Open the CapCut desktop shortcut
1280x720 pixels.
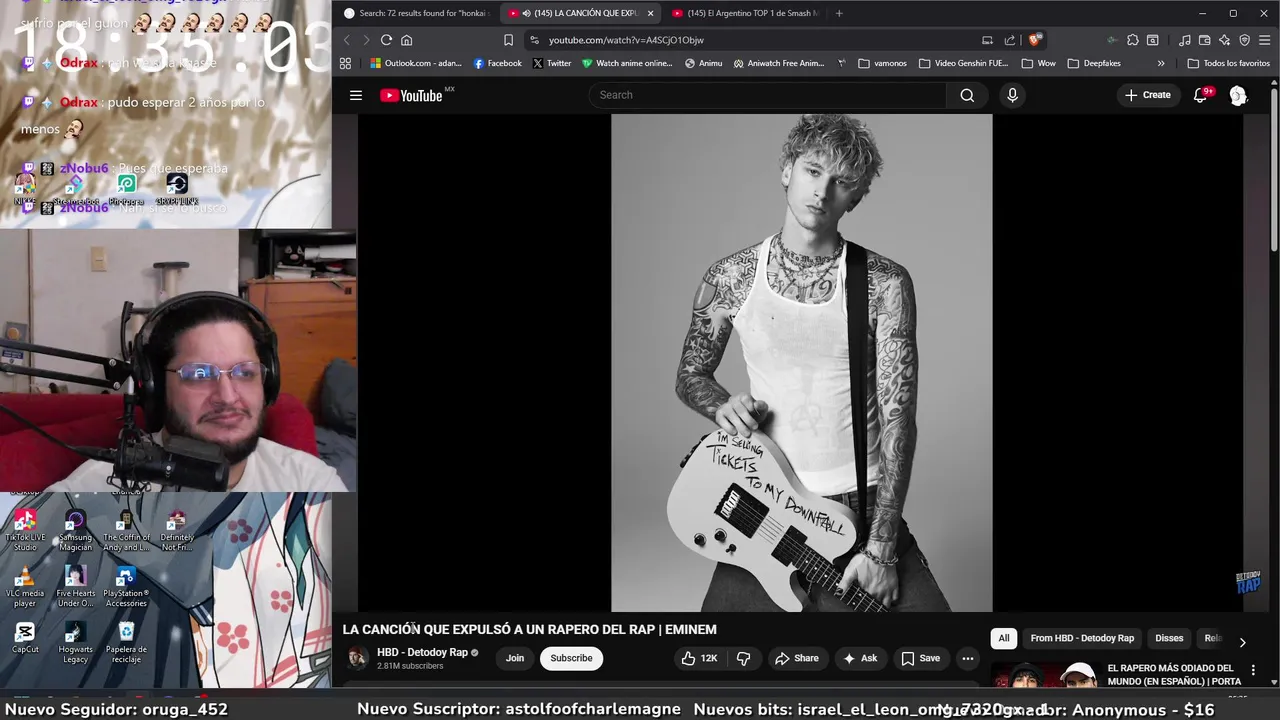(25, 638)
